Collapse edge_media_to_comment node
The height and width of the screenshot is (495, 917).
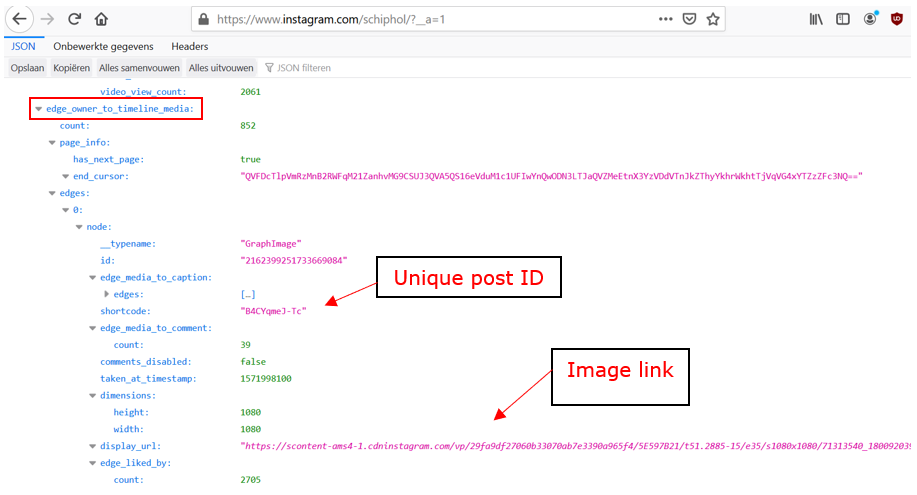pyautogui.click(x=92, y=328)
